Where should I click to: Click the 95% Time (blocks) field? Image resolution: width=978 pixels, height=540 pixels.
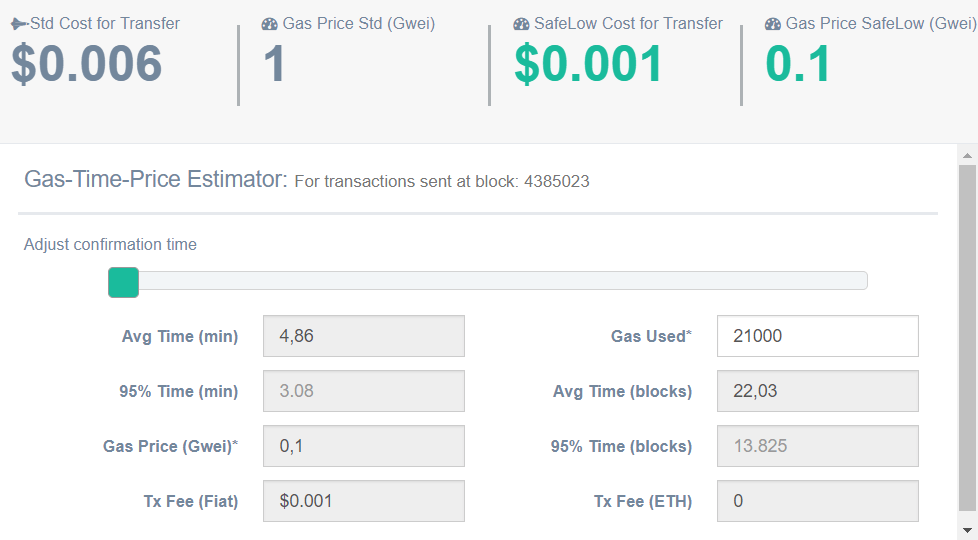(817, 446)
